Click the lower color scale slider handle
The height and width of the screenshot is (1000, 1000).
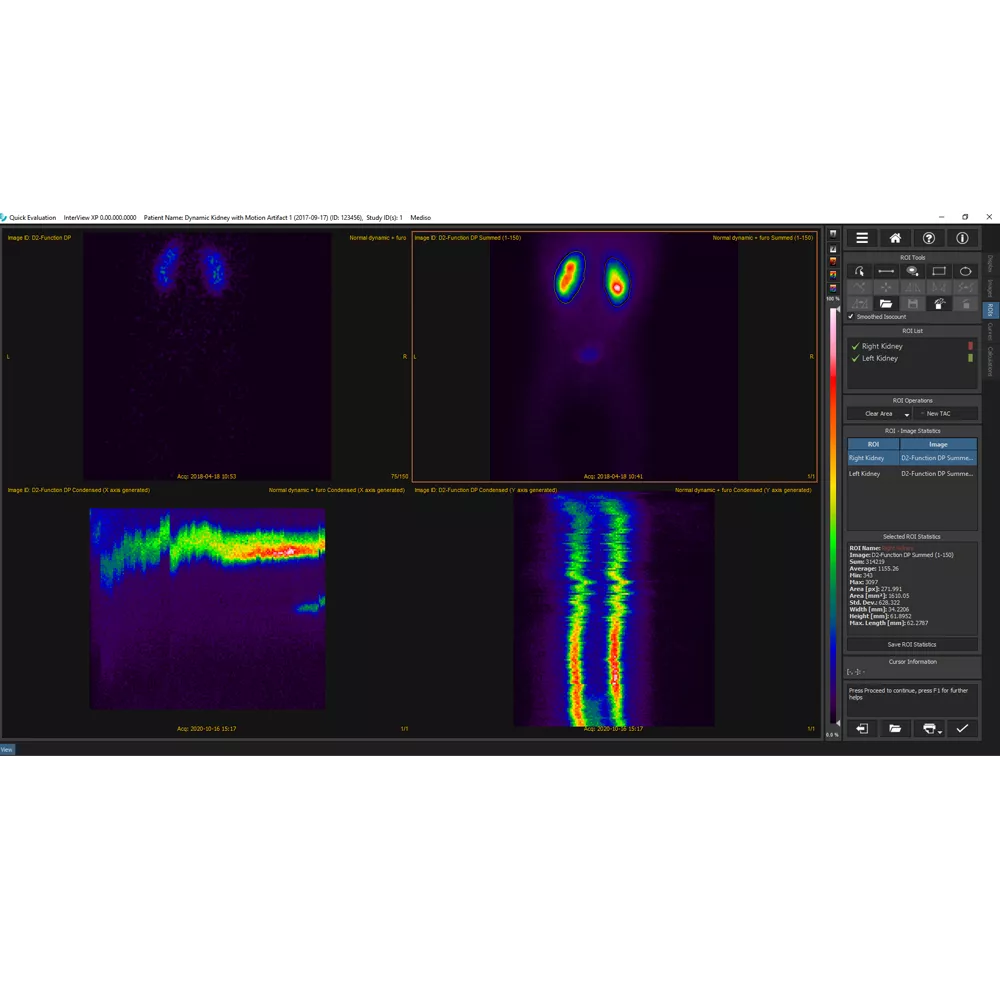pyautogui.click(x=837, y=723)
